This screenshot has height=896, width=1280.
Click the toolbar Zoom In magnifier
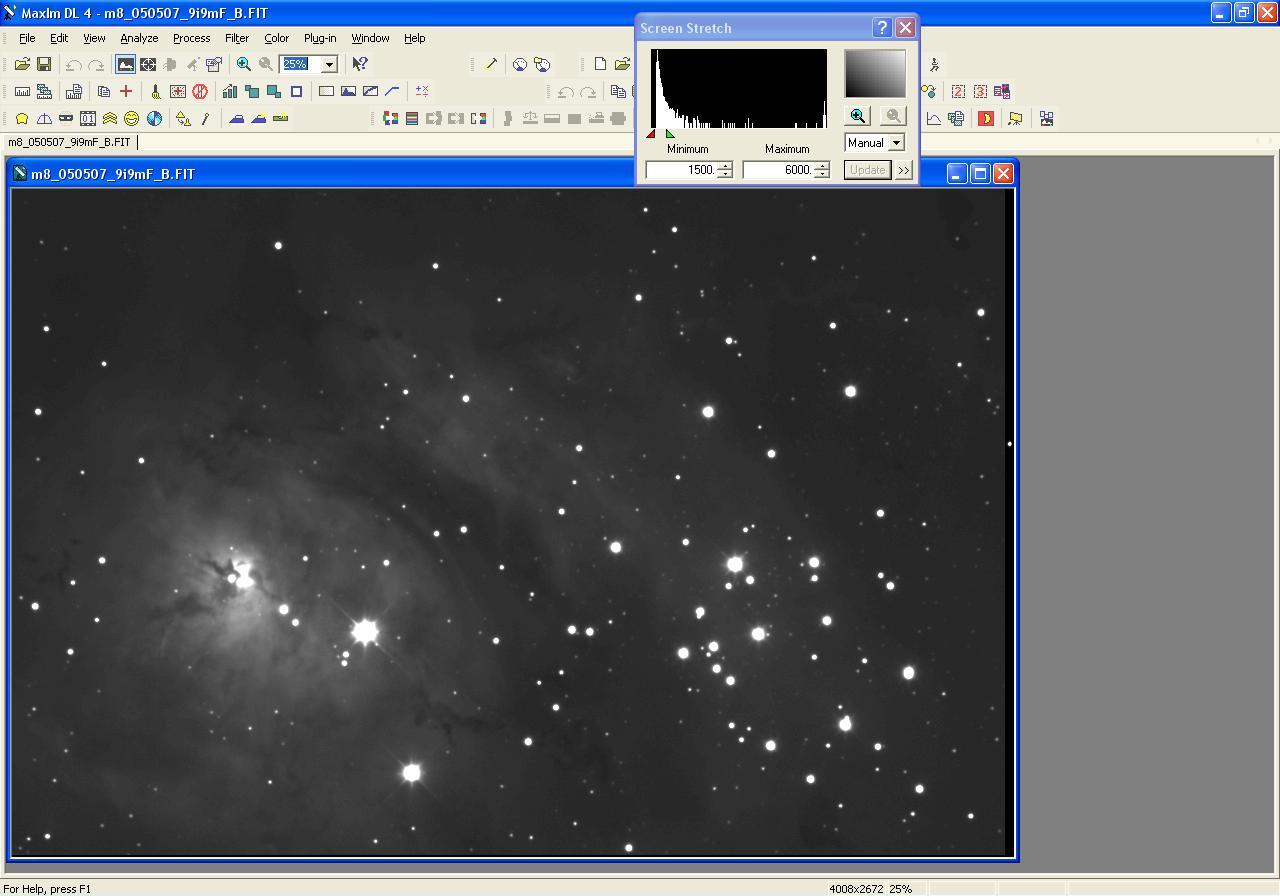(243, 64)
